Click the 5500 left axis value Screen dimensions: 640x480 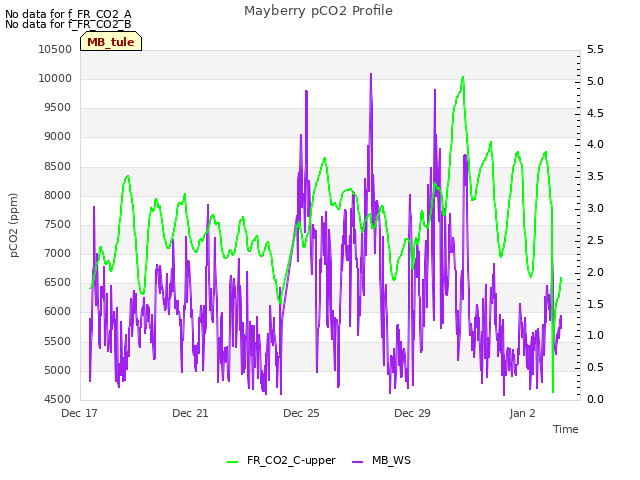[x=58, y=341]
